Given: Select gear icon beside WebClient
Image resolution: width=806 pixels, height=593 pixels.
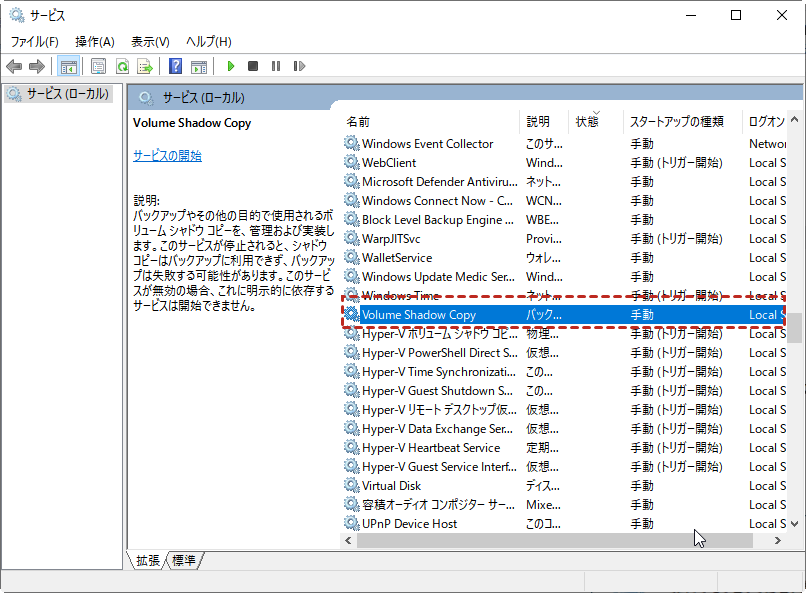Looking at the screenshot, I should coord(352,162).
